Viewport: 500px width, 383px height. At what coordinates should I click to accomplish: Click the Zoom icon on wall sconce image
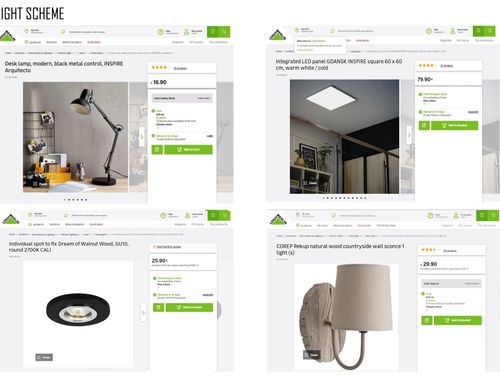[311, 355]
